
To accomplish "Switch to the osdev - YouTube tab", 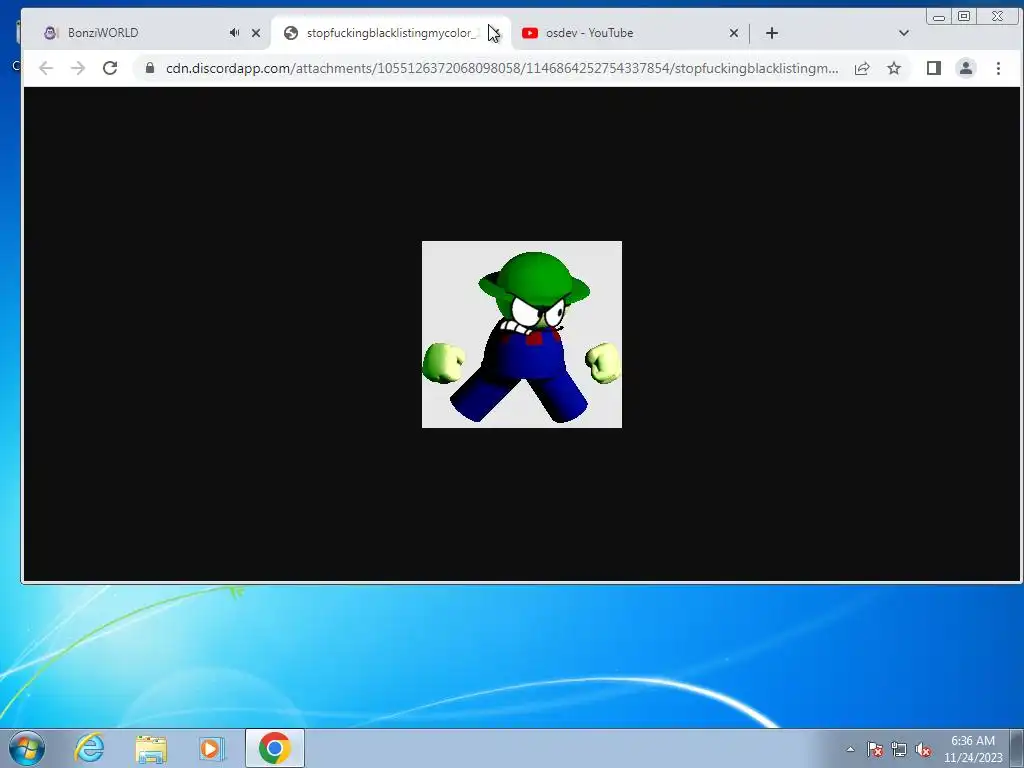I will click(627, 33).
